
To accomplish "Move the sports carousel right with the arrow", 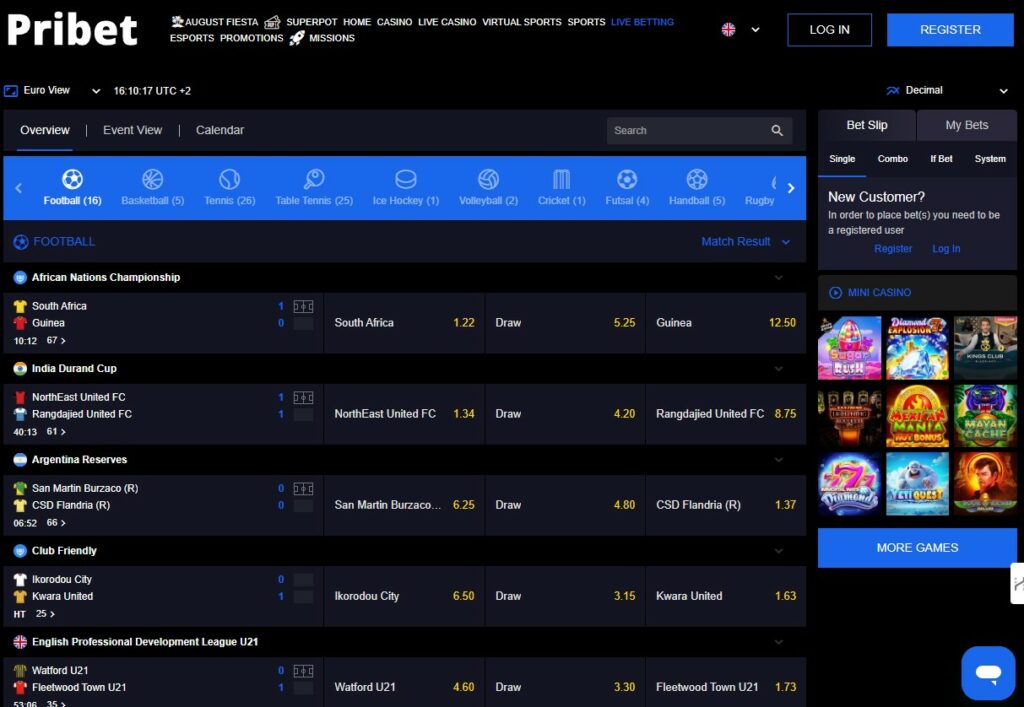I will click(x=791, y=188).
